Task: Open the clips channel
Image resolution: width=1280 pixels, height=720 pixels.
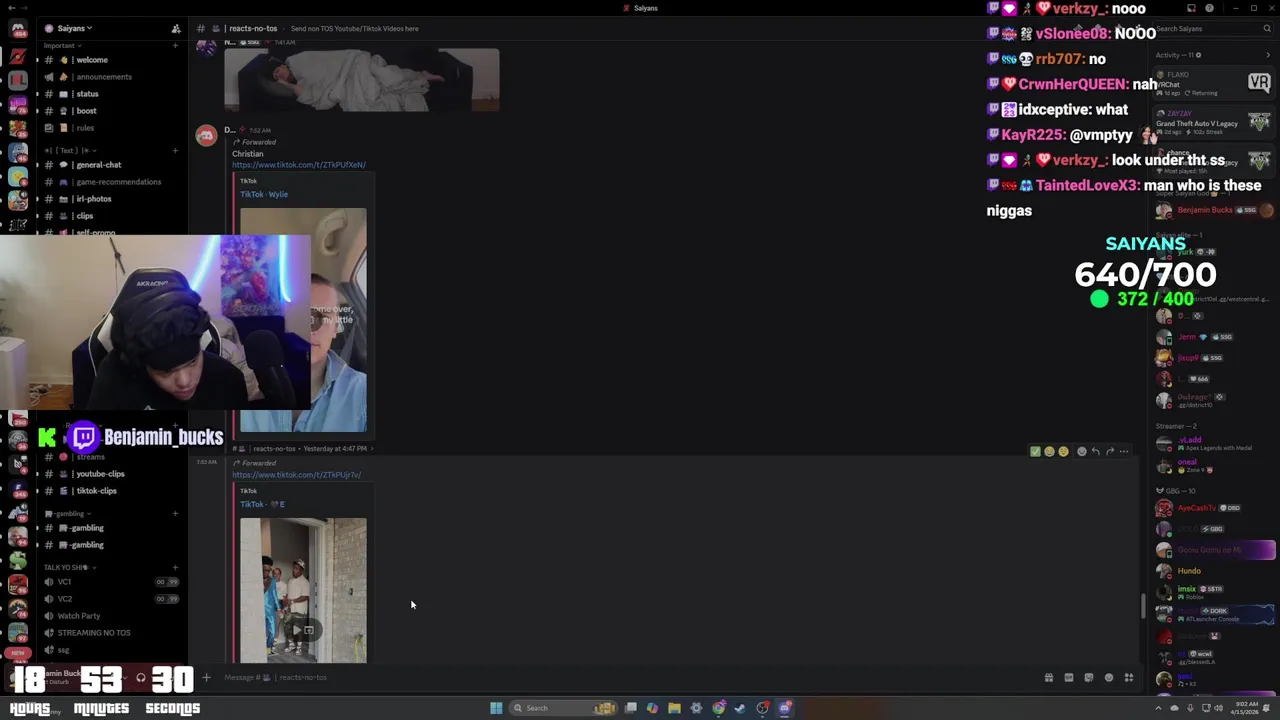Action: (108, 216)
